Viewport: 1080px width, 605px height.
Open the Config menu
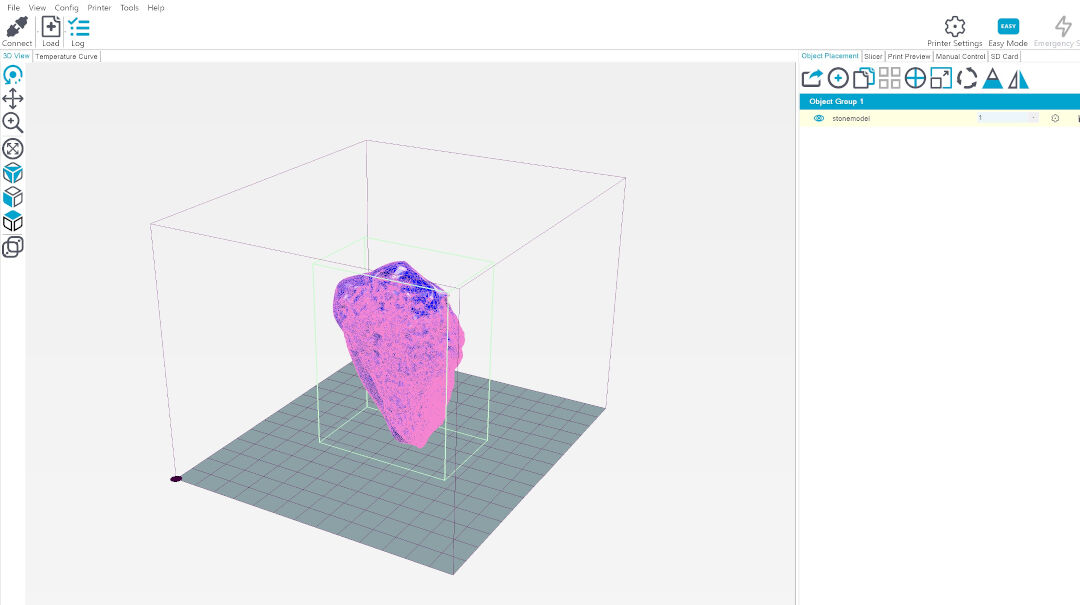click(67, 8)
